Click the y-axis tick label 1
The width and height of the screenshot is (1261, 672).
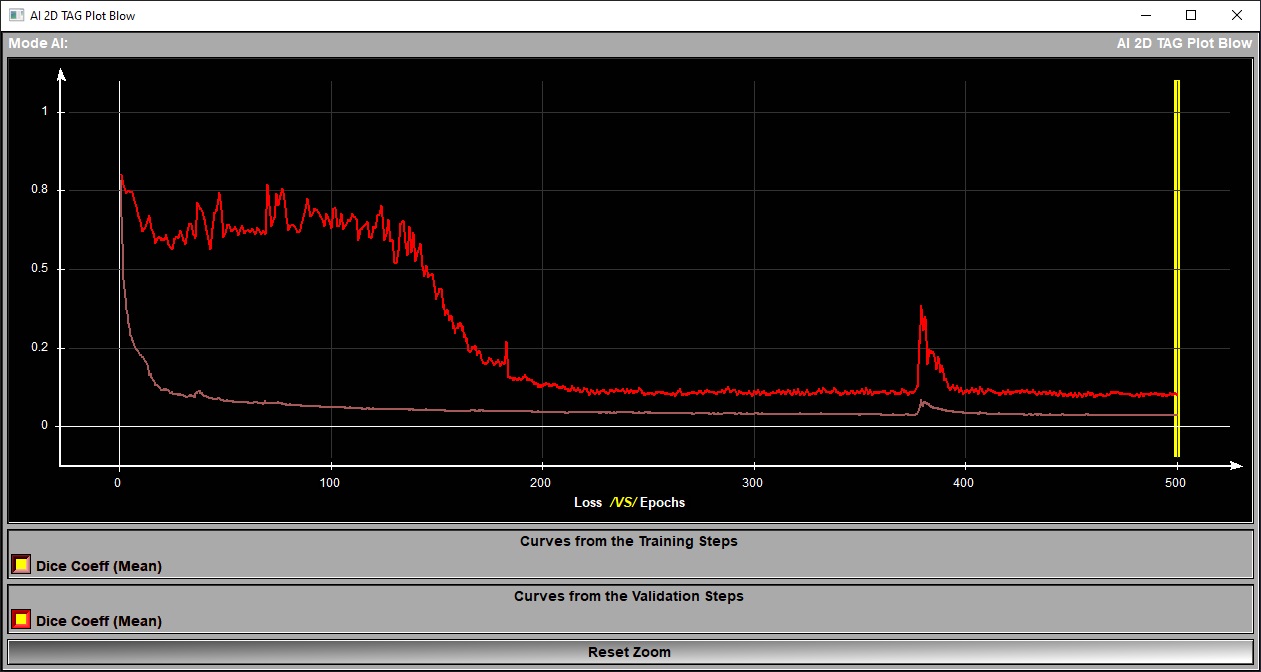coord(44,111)
